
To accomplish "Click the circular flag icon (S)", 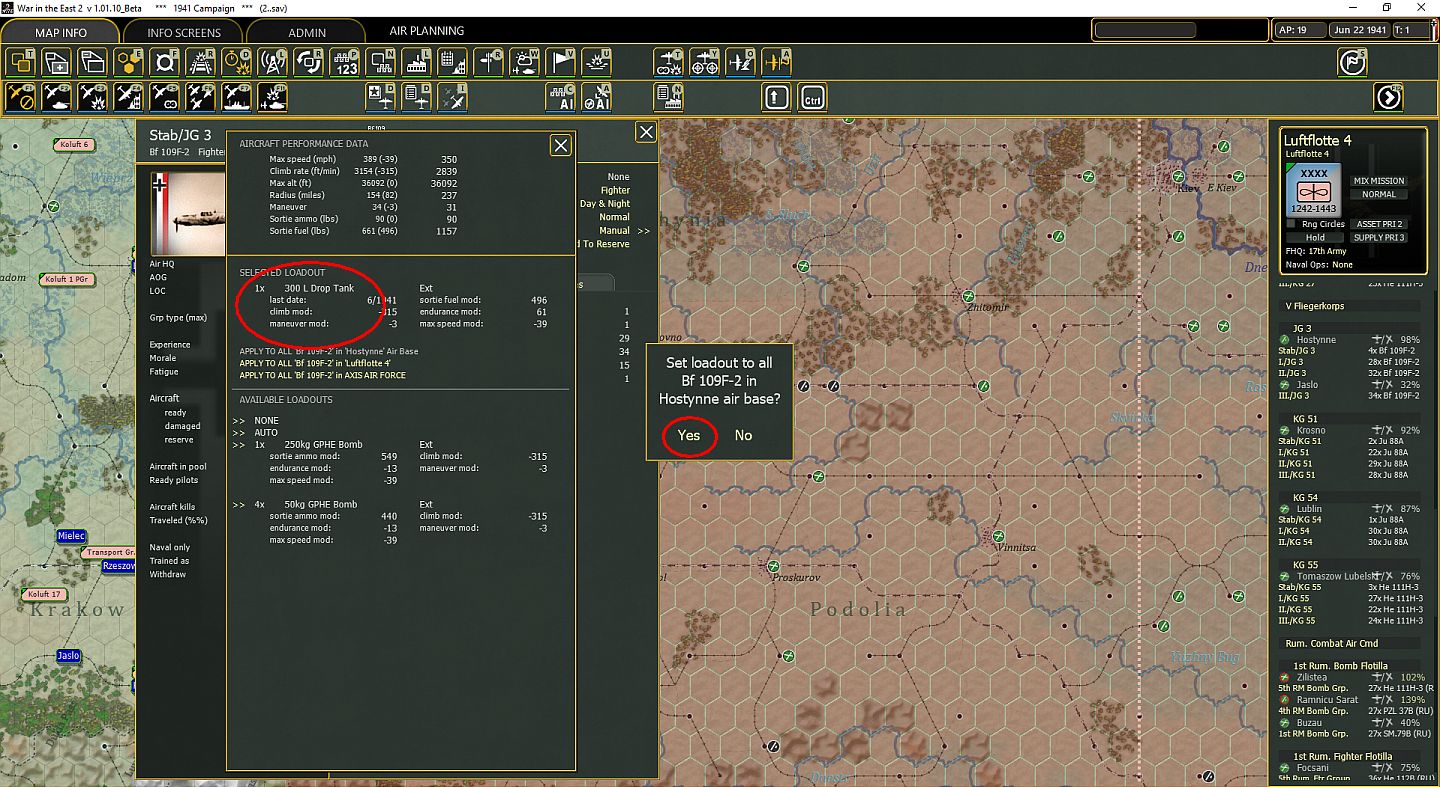I will pyautogui.click(x=1352, y=62).
